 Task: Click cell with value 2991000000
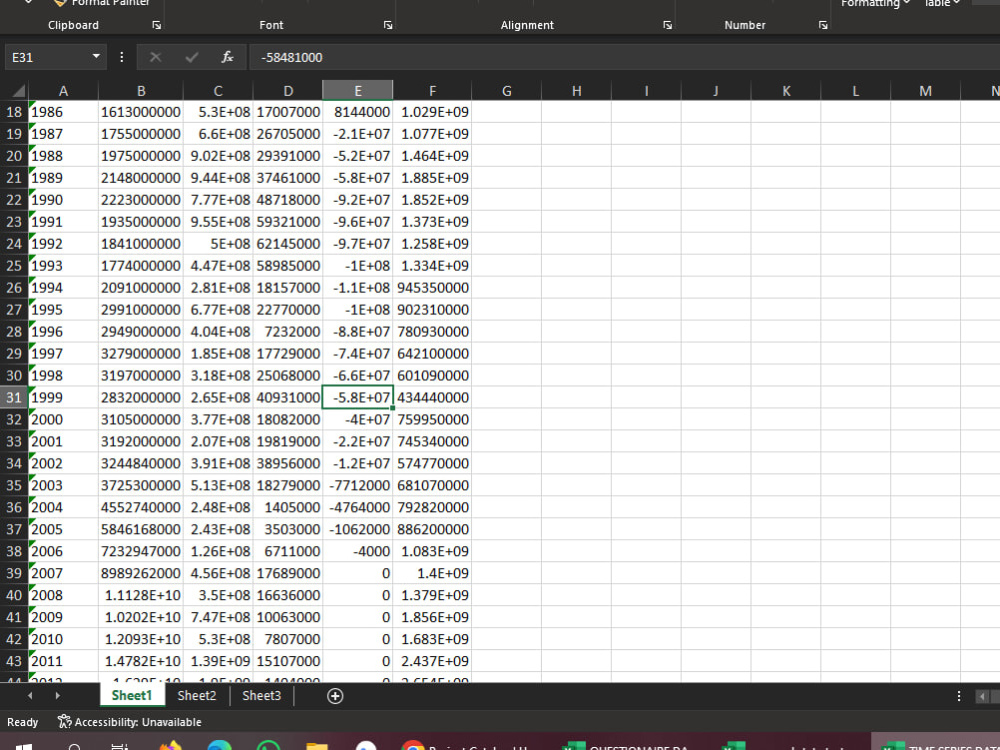click(x=141, y=309)
